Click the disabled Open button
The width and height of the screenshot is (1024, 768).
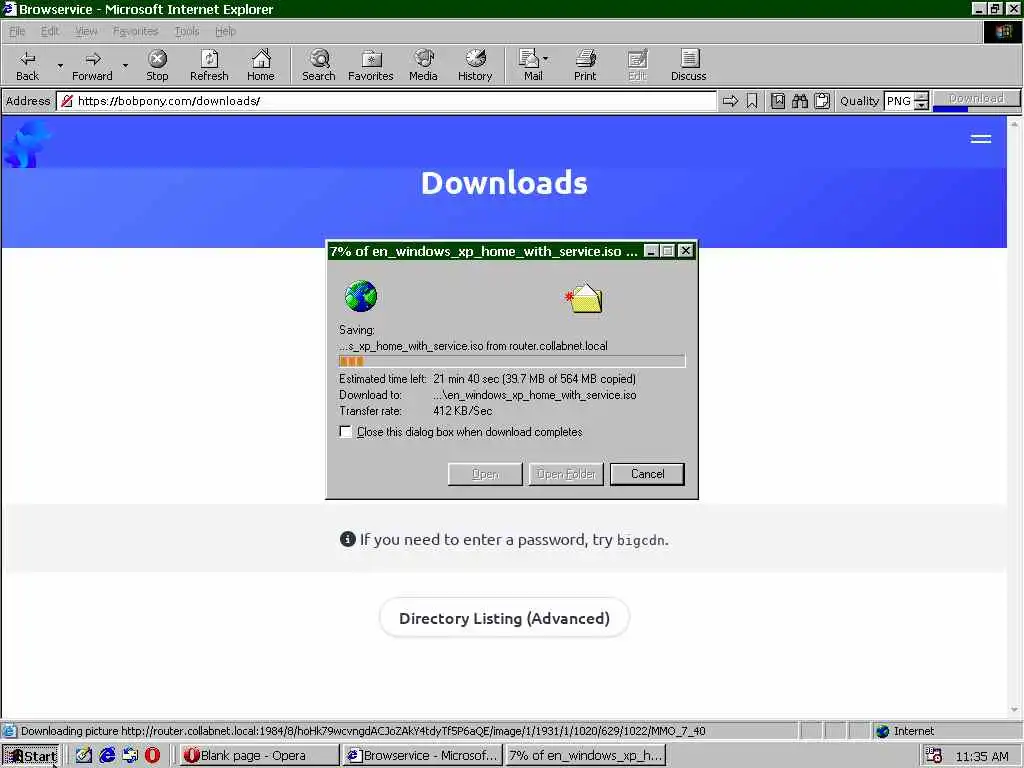pos(485,474)
